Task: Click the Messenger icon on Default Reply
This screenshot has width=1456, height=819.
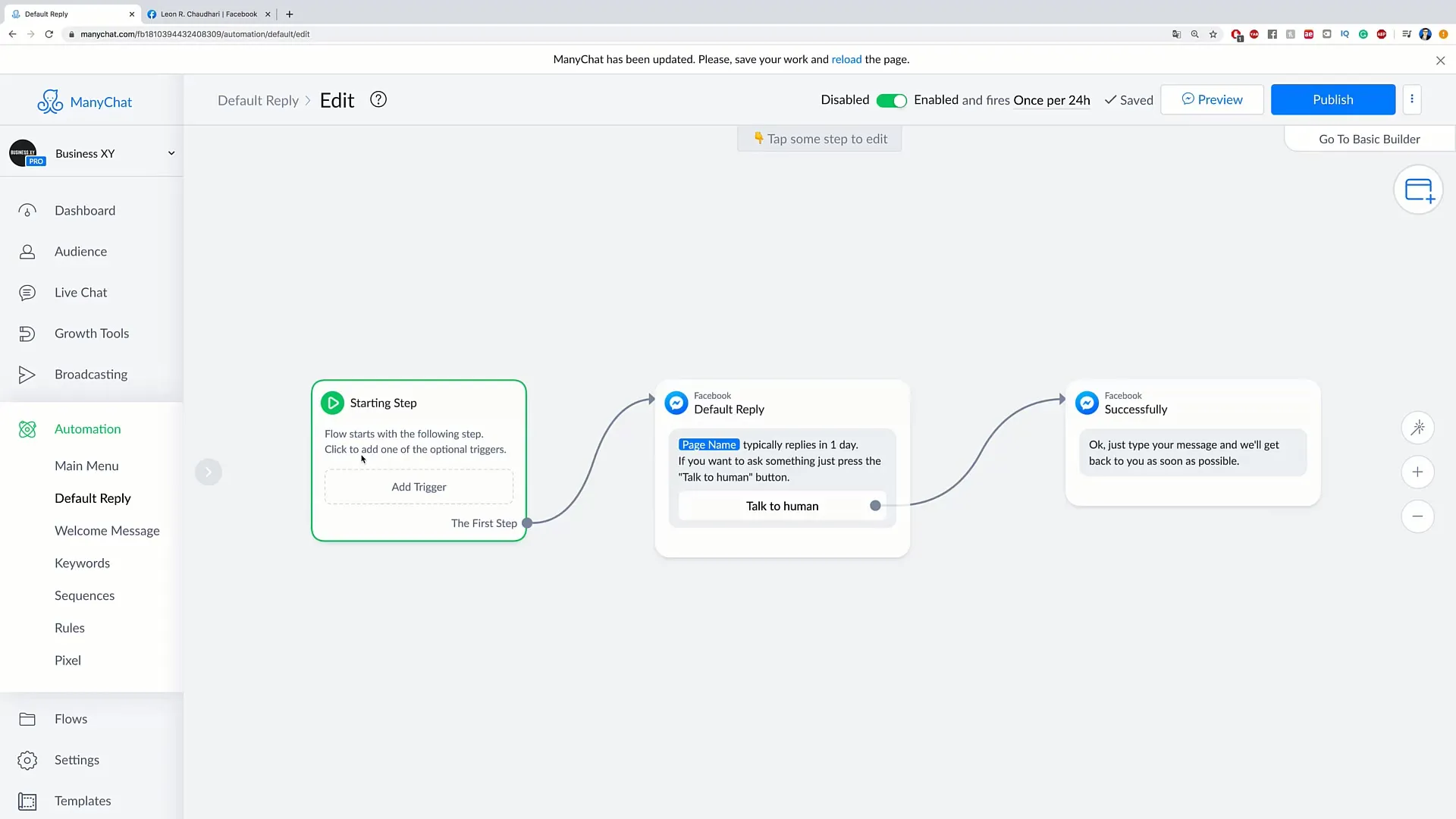Action: pos(676,403)
